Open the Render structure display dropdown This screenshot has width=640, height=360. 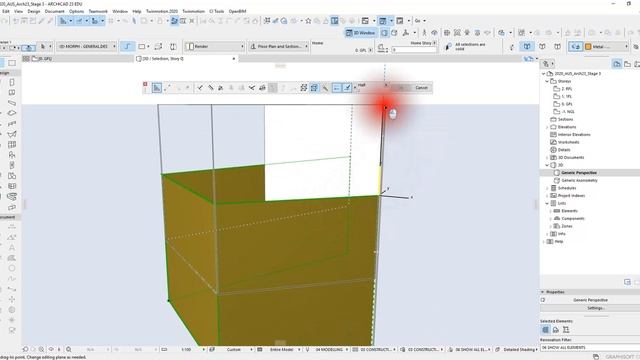tap(215, 47)
